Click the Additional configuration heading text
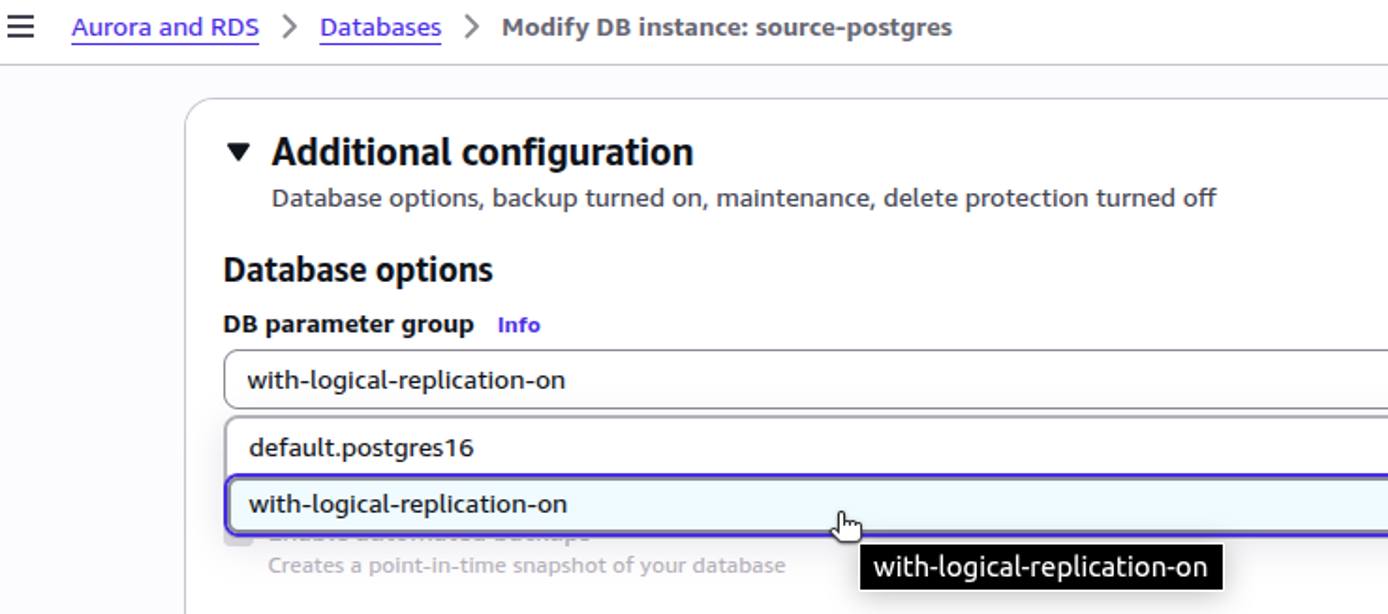 pyautogui.click(x=482, y=152)
